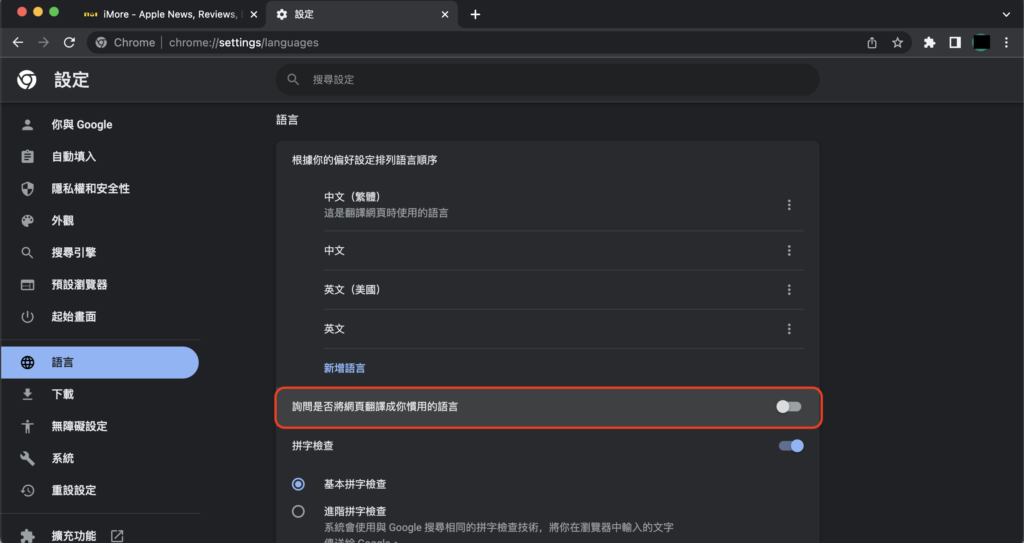
Task: Click the bookmark star icon
Action: [897, 43]
